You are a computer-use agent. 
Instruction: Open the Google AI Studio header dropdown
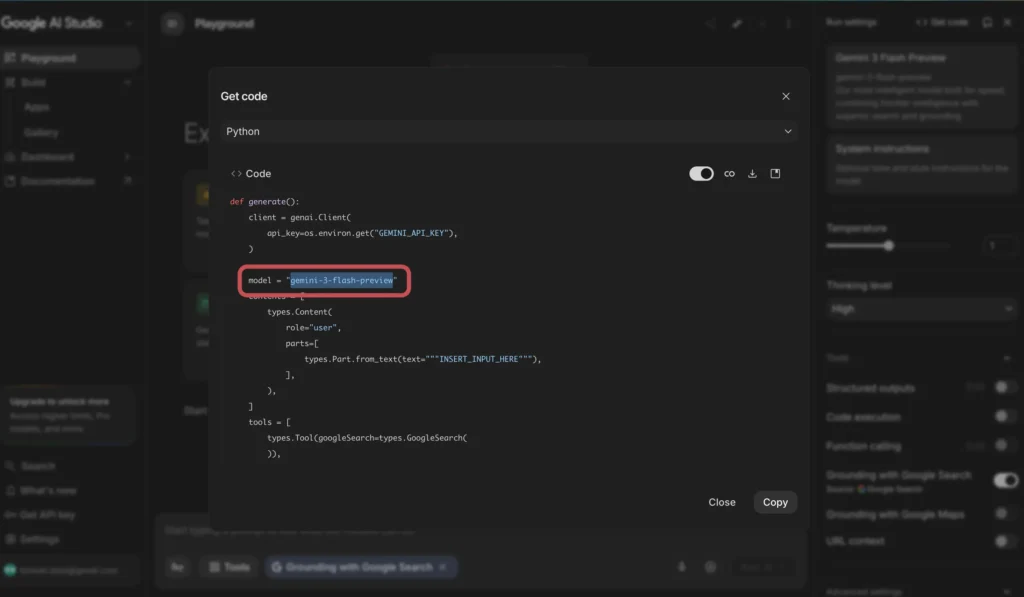(129, 24)
